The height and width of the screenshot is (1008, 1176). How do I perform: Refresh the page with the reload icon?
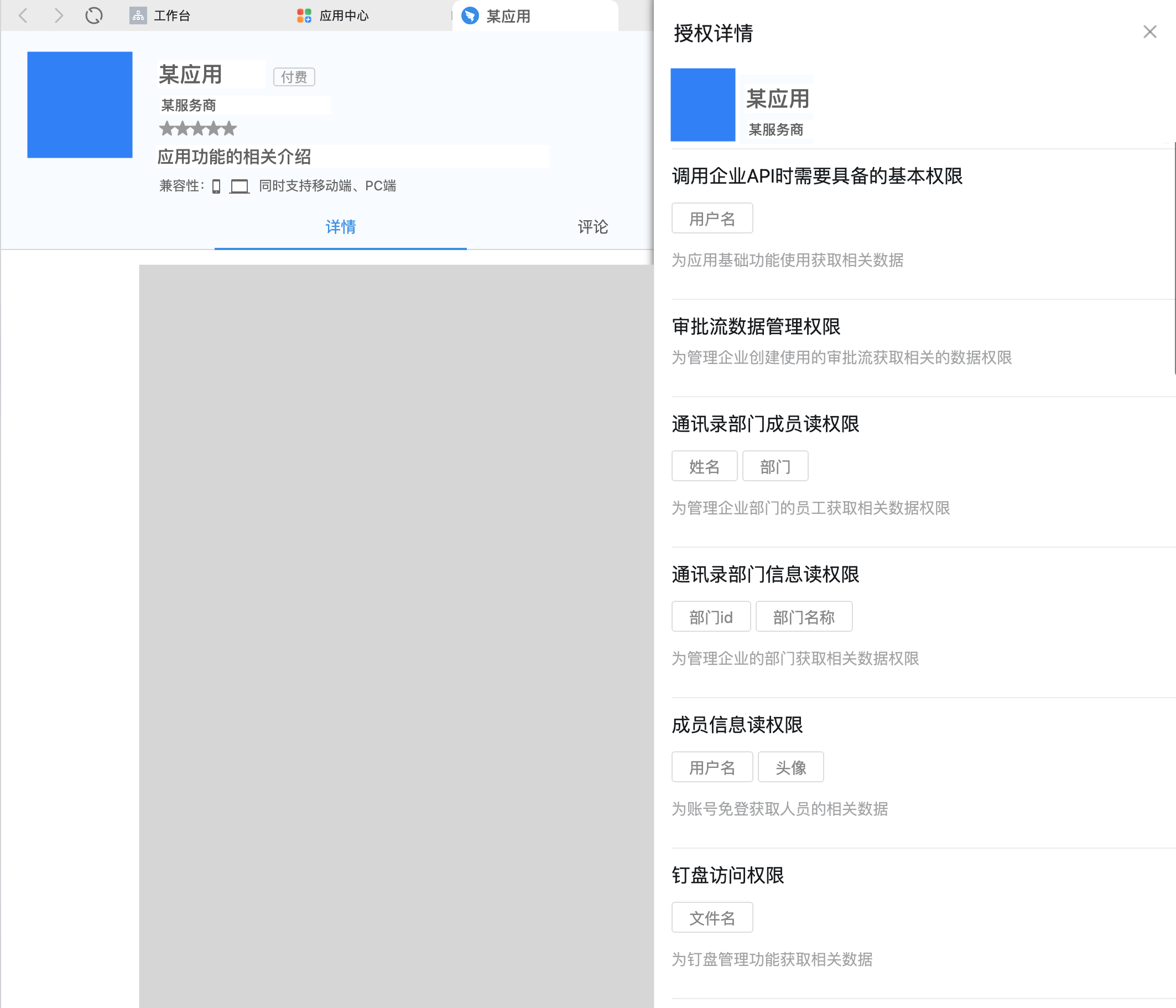pyautogui.click(x=93, y=15)
